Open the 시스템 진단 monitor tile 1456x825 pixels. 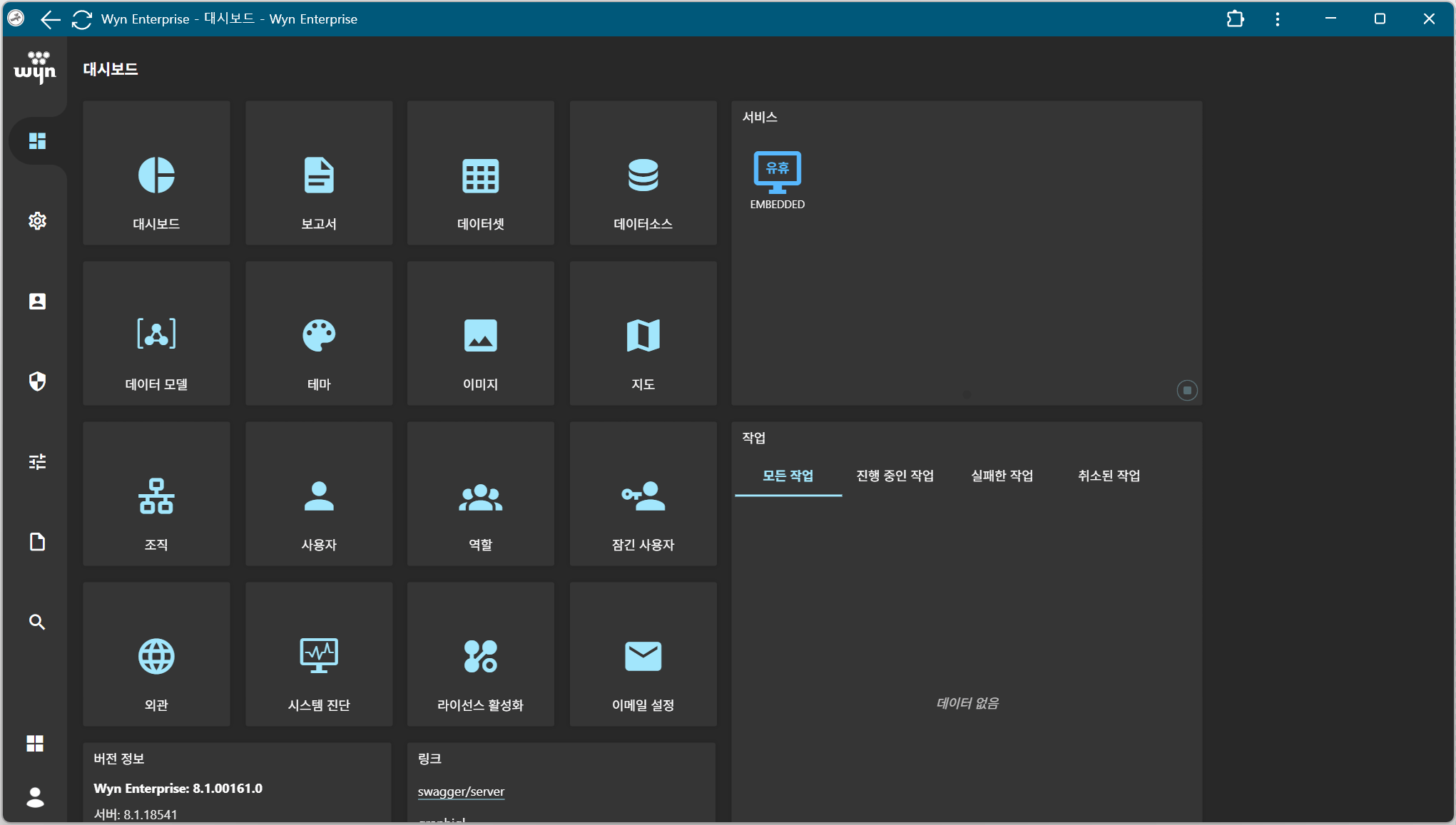318,654
